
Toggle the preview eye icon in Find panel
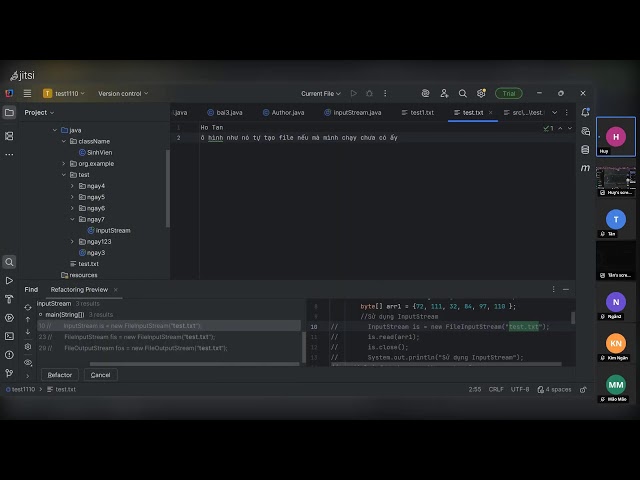(28, 362)
